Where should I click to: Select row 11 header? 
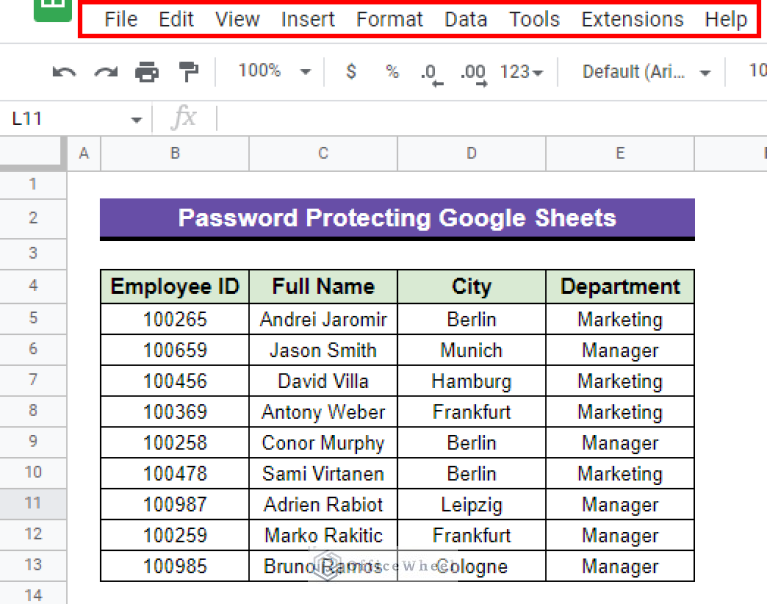pyautogui.click(x=33, y=503)
